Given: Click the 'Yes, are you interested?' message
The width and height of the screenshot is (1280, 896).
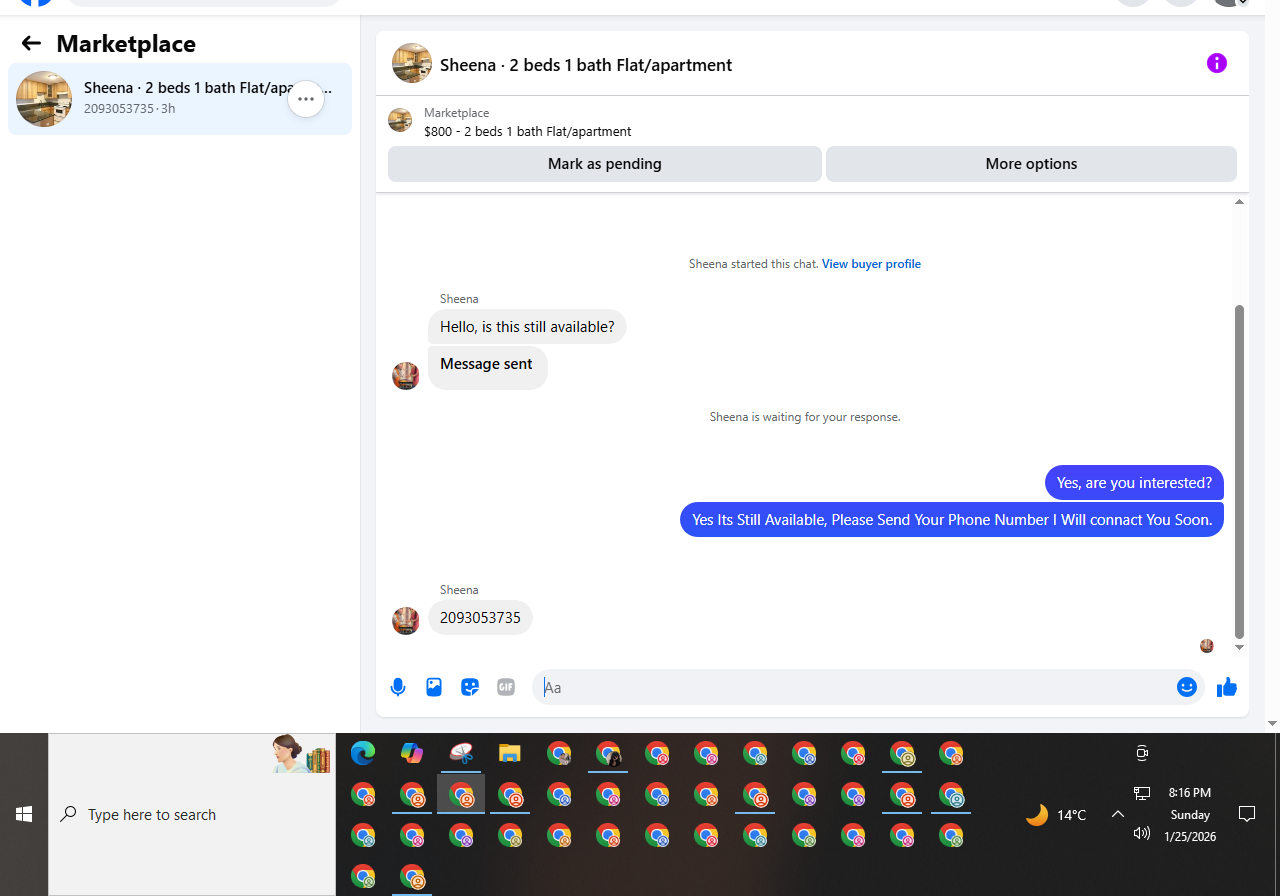Looking at the screenshot, I should click(1134, 483).
